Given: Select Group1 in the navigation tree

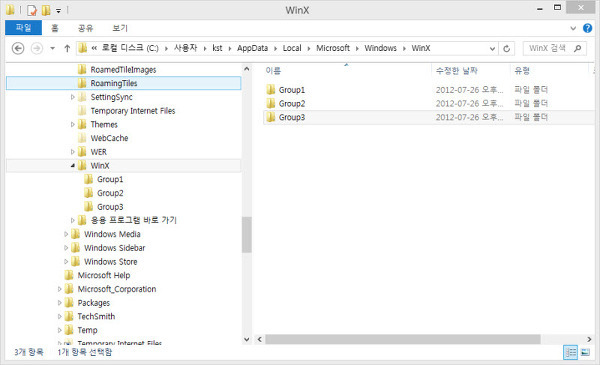Looking at the screenshot, I should pyautogui.click(x=110, y=179).
